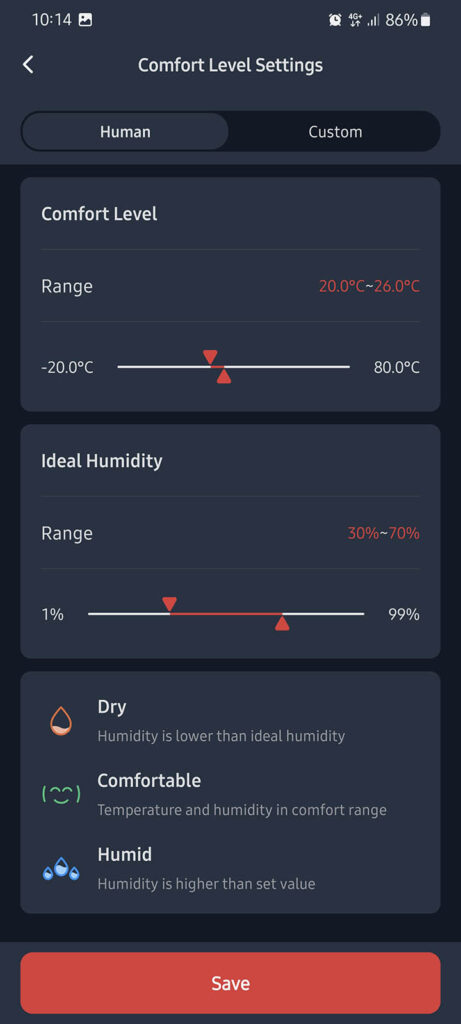This screenshot has width=461, height=1024.
Task: Tap the signal strength bars icon
Action: [373, 20]
